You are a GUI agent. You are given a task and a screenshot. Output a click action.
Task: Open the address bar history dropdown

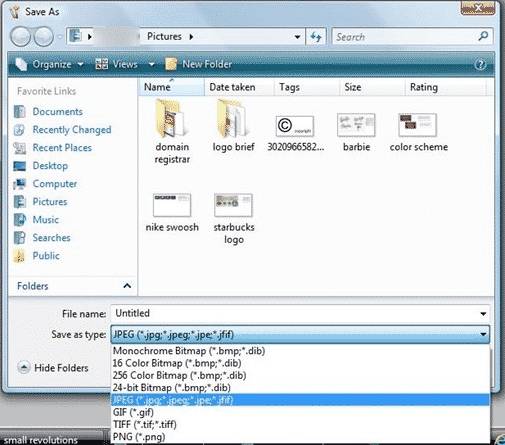click(297, 37)
